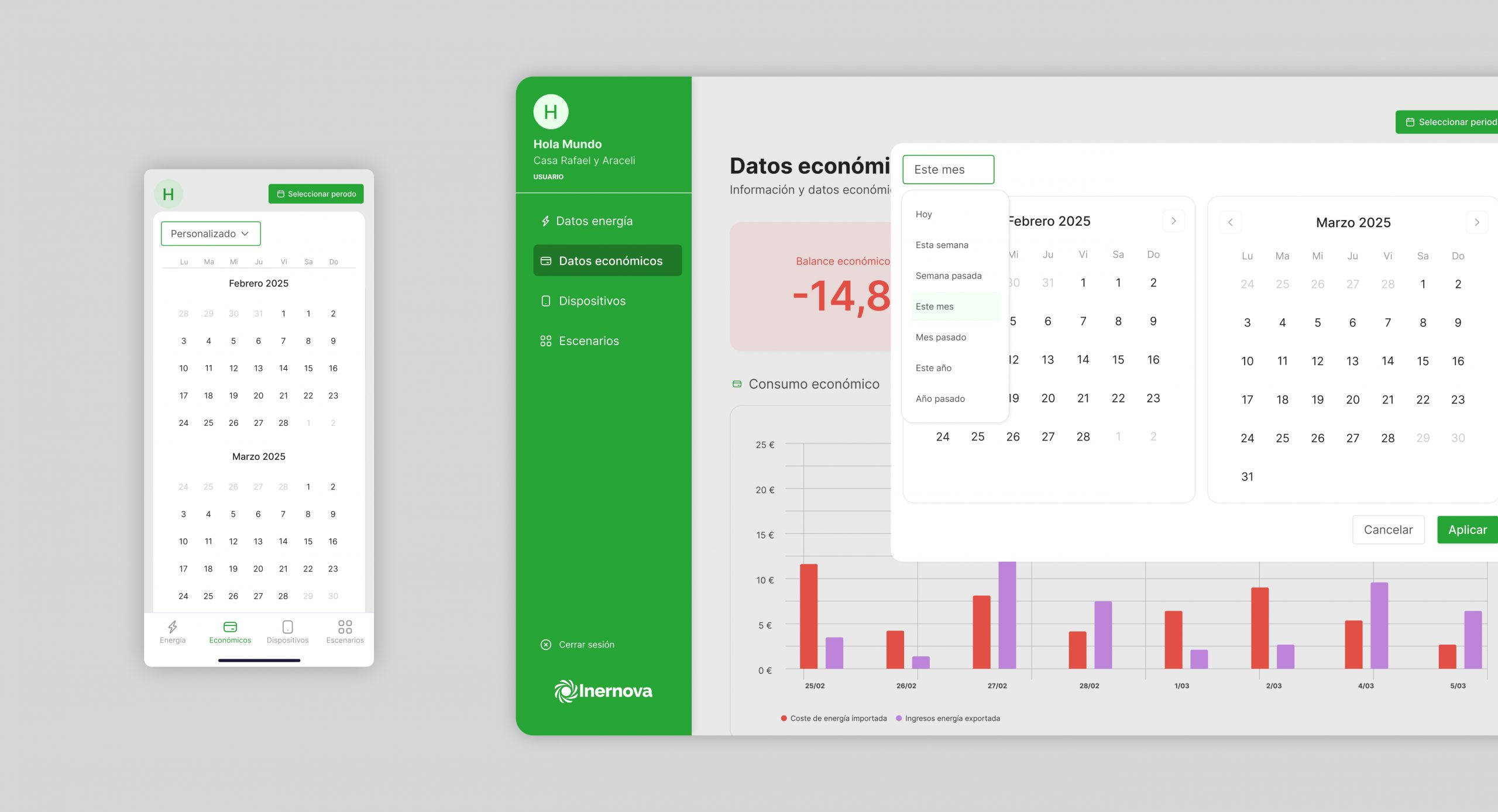This screenshot has width=1498, height=812.
Task: Select Año pasado in the period list
Action: pos(940,399)
